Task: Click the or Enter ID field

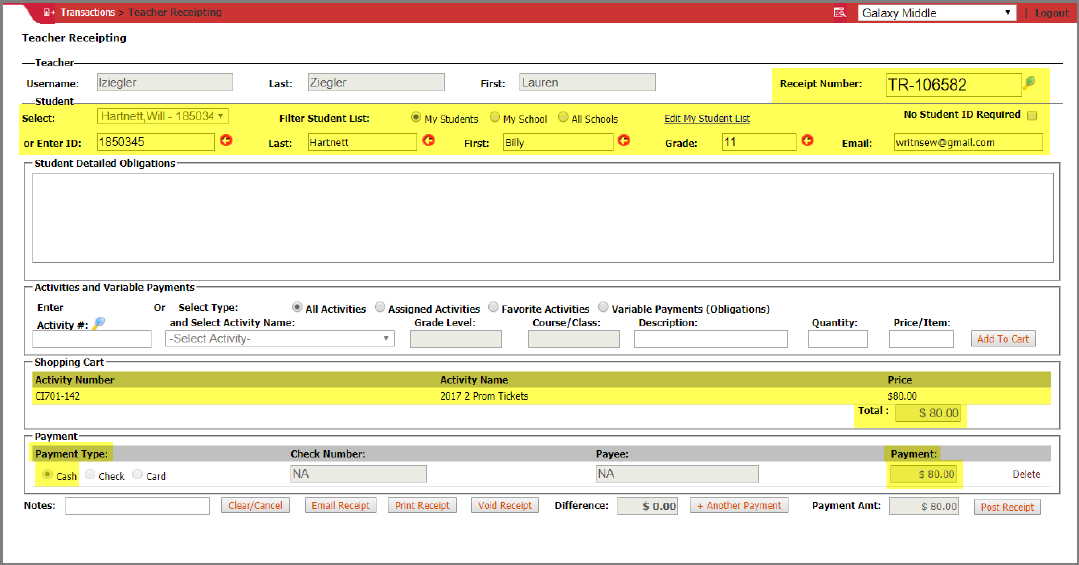Action: click(156, 142)
